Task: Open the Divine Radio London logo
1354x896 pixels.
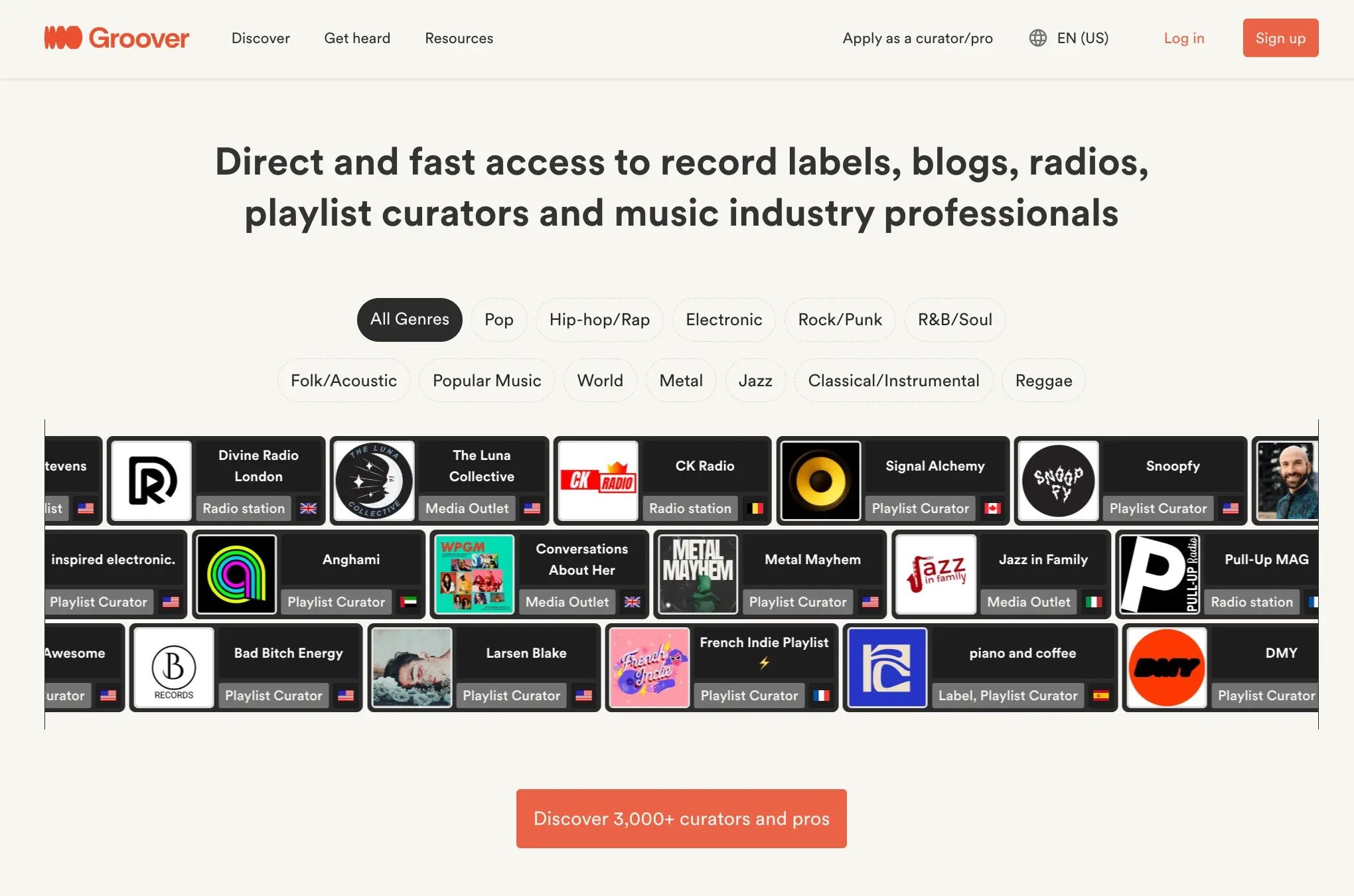Action: (x=152, y=481)
